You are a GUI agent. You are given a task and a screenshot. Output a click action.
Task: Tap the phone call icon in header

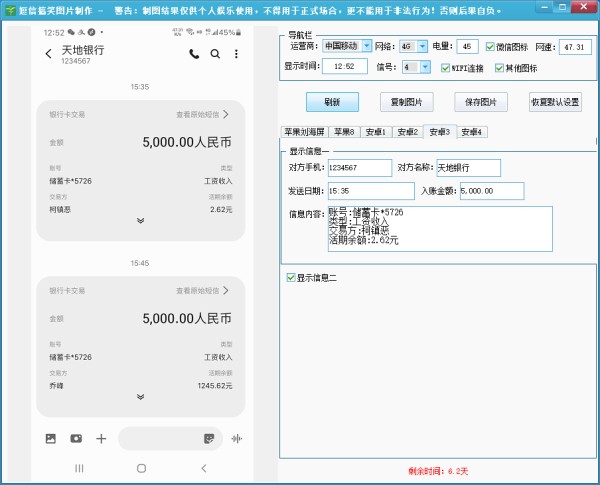pos(194,54)
